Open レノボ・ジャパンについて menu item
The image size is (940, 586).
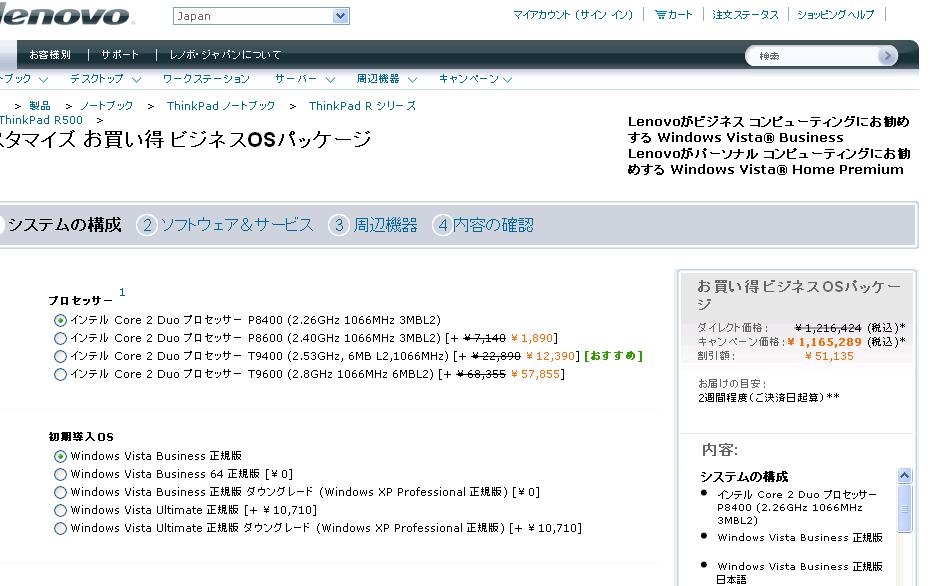pos(225,55)
